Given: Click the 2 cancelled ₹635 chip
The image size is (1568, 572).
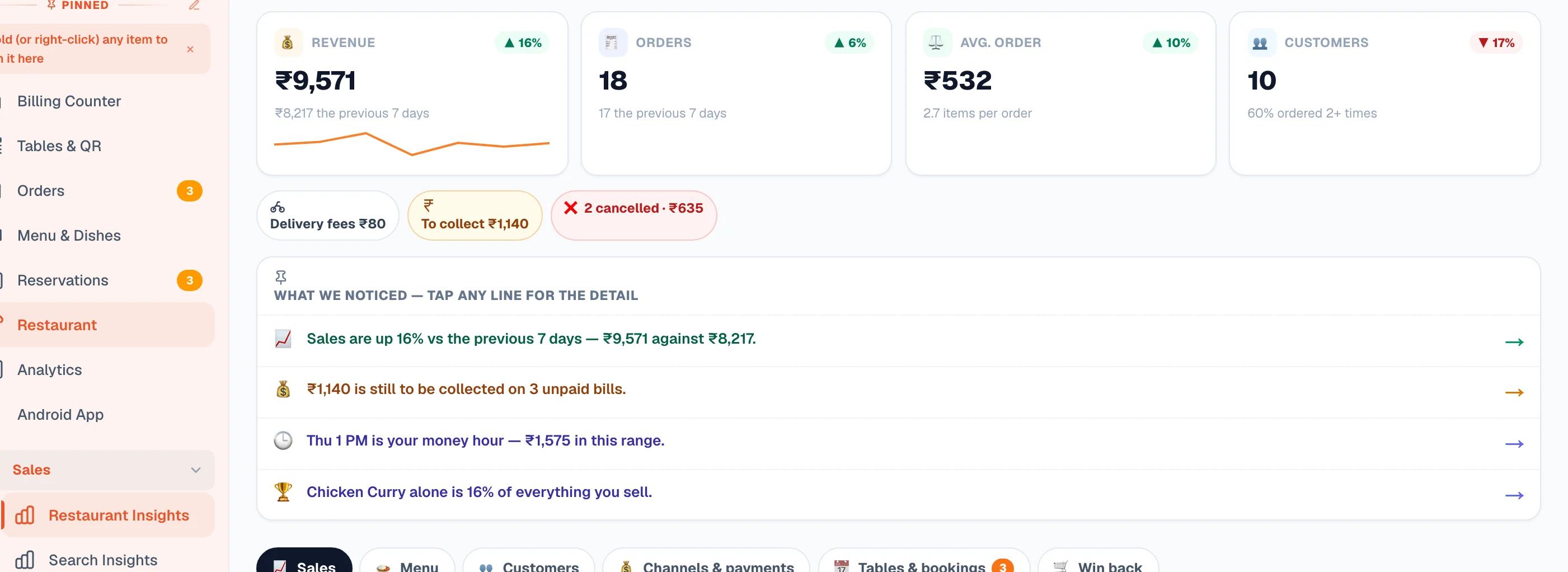Looking at the screenshot, I should coord(633,215).
